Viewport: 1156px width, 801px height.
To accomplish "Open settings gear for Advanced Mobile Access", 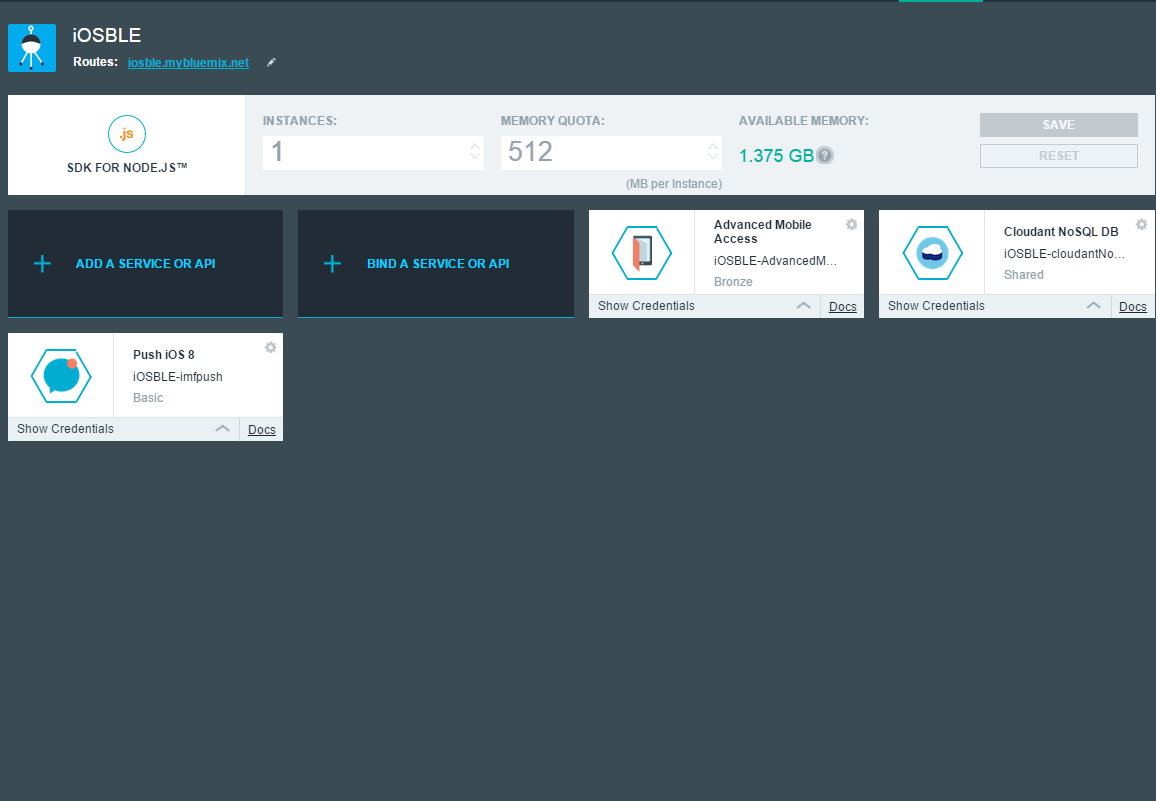I will 852,224.
